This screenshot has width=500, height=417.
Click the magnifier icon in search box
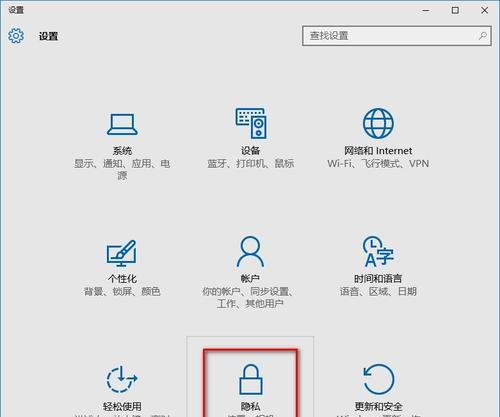pyautogui.click(x=483, y=36)
